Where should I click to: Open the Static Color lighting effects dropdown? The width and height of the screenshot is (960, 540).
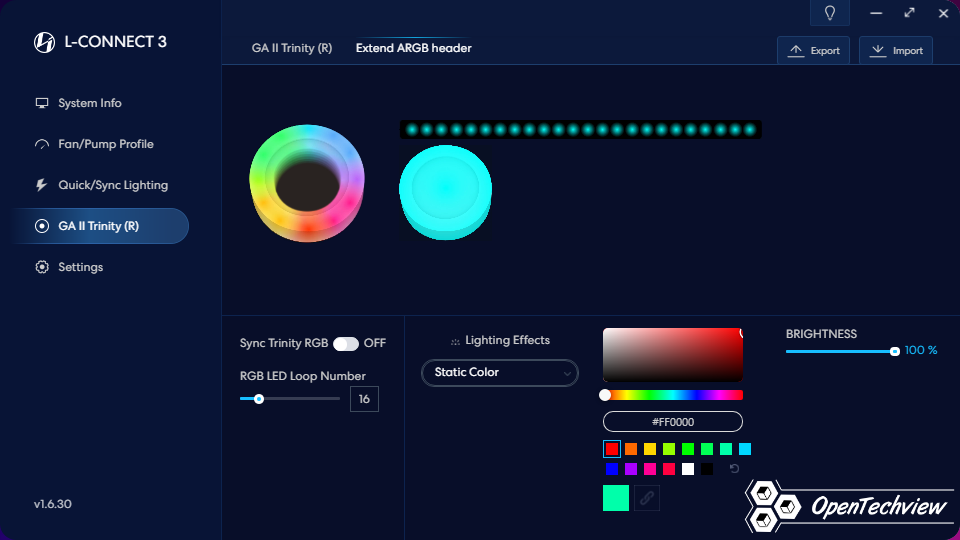500,373
